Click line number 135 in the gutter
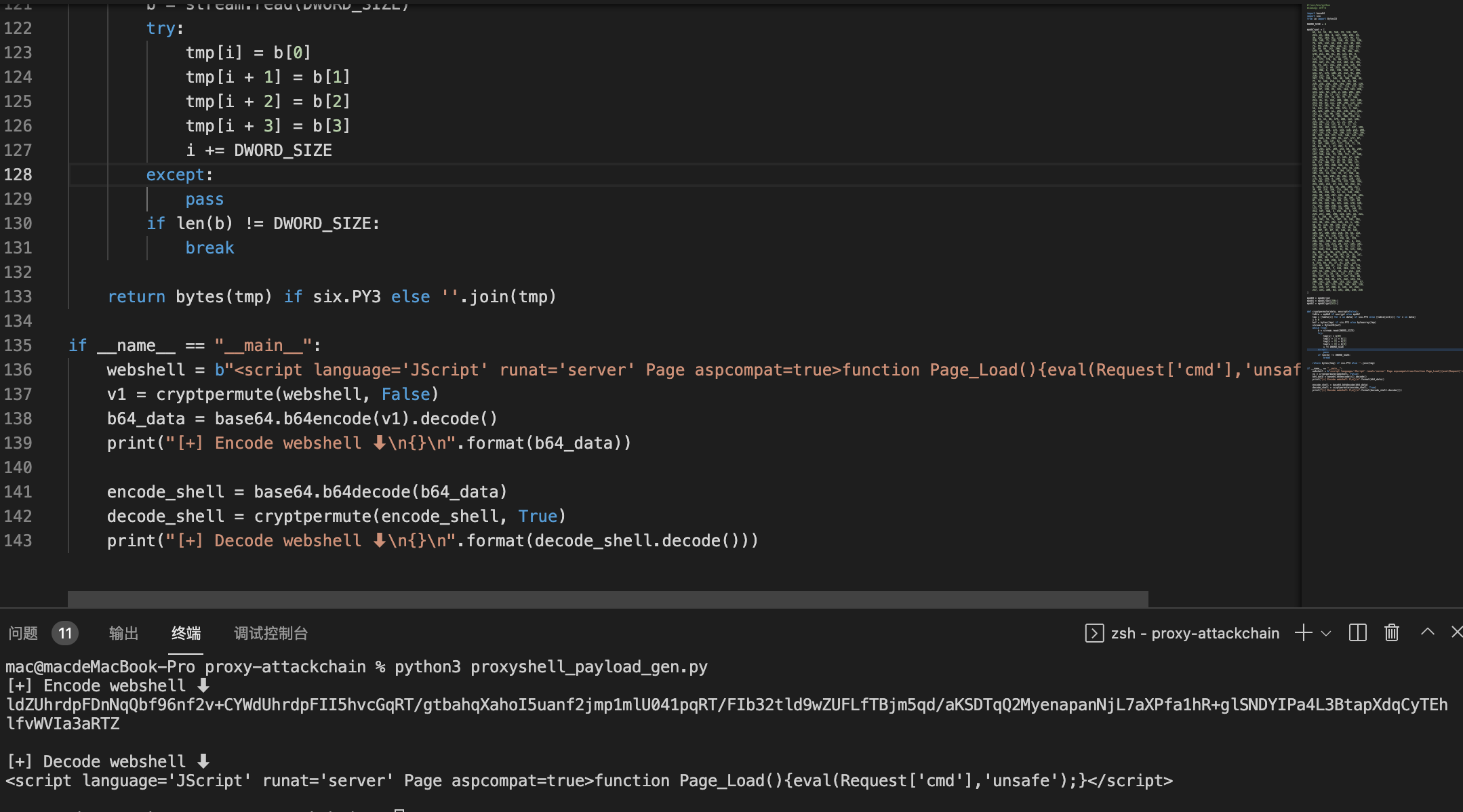1463x812 pixels. point(18,346)
